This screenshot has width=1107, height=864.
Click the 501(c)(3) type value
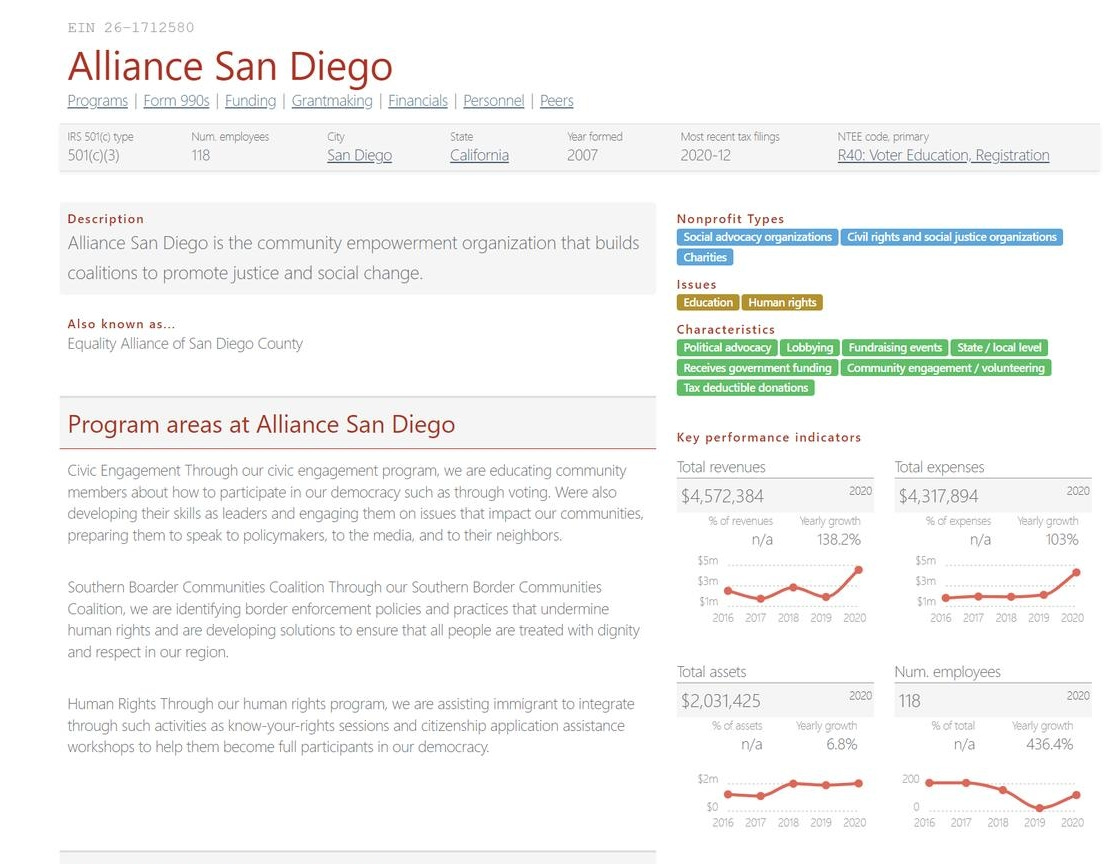(x=93, y=155)
